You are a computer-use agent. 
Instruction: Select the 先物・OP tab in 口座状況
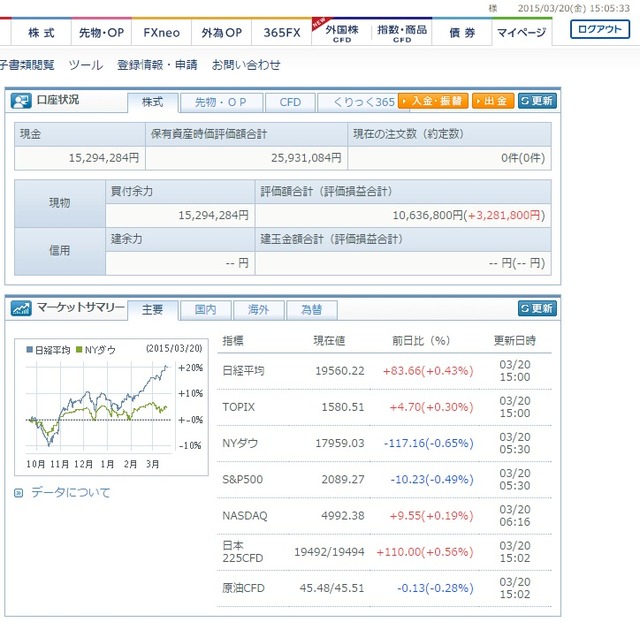(x=221, y=102)
